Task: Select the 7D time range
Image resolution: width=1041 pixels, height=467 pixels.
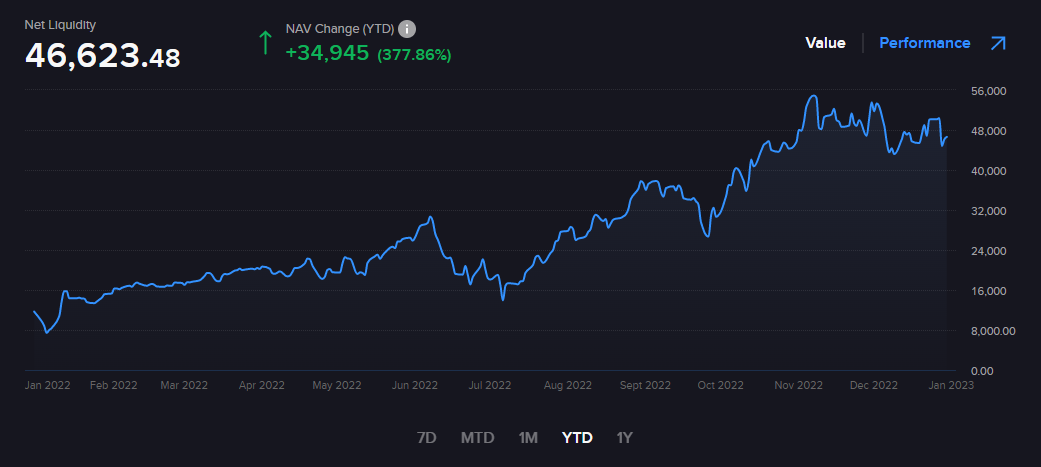Action: (x=427, y=437)
